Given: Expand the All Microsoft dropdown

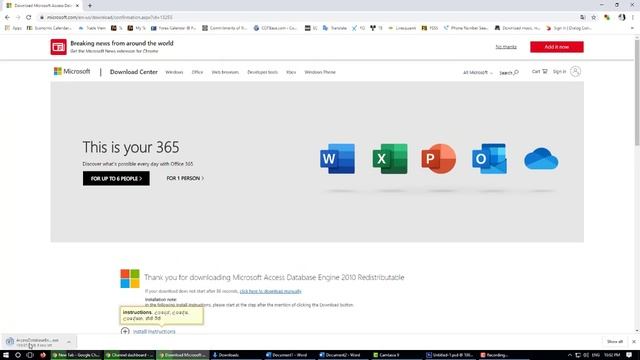Looking at the screenshot, I should click(478, 72).
